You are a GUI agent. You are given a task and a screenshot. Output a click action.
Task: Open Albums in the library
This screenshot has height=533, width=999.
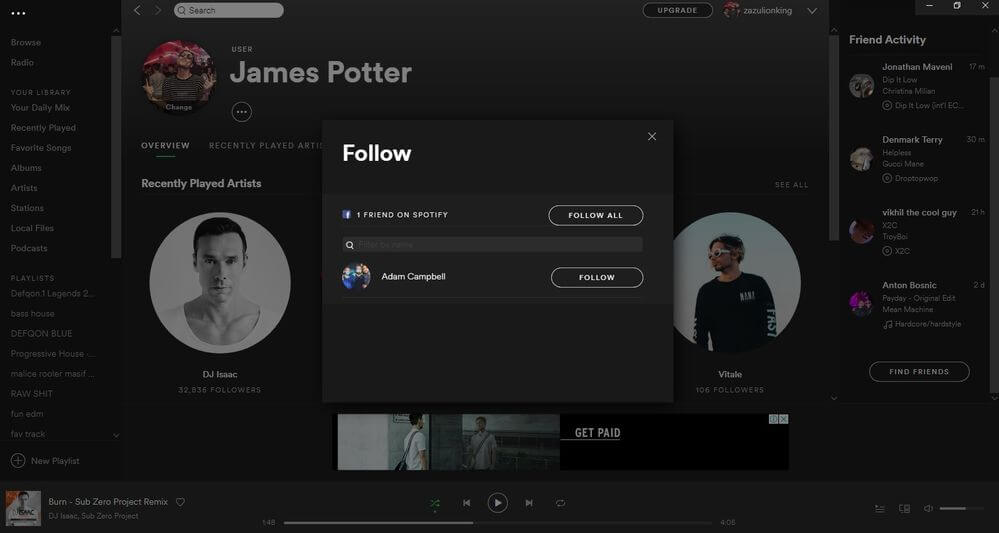[26, 167]
